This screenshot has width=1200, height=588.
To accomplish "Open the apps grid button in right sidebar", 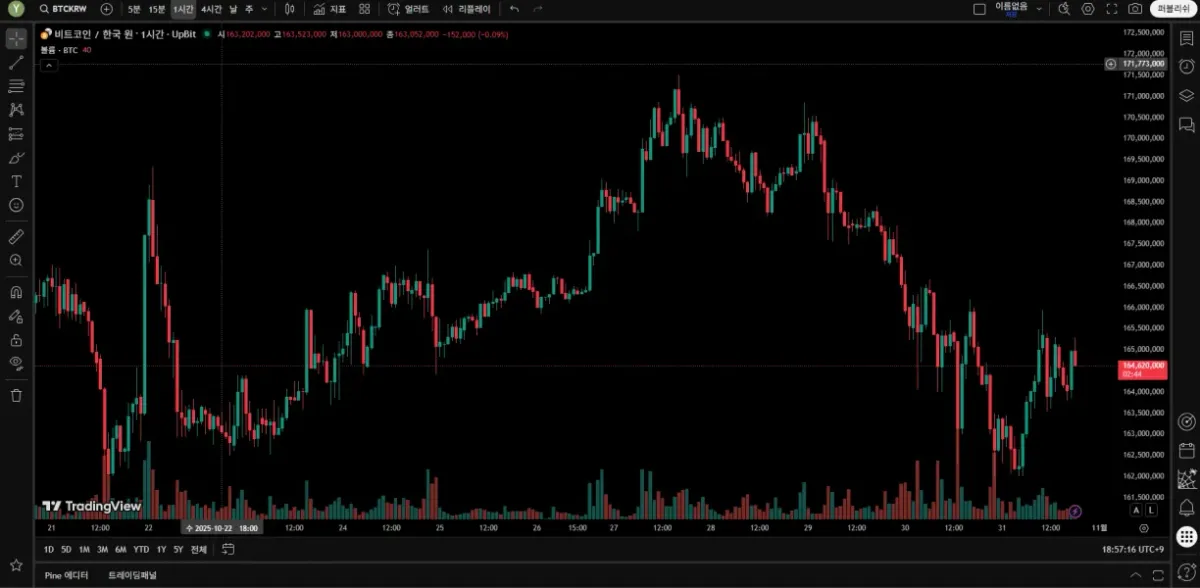I will point(1186,537).
